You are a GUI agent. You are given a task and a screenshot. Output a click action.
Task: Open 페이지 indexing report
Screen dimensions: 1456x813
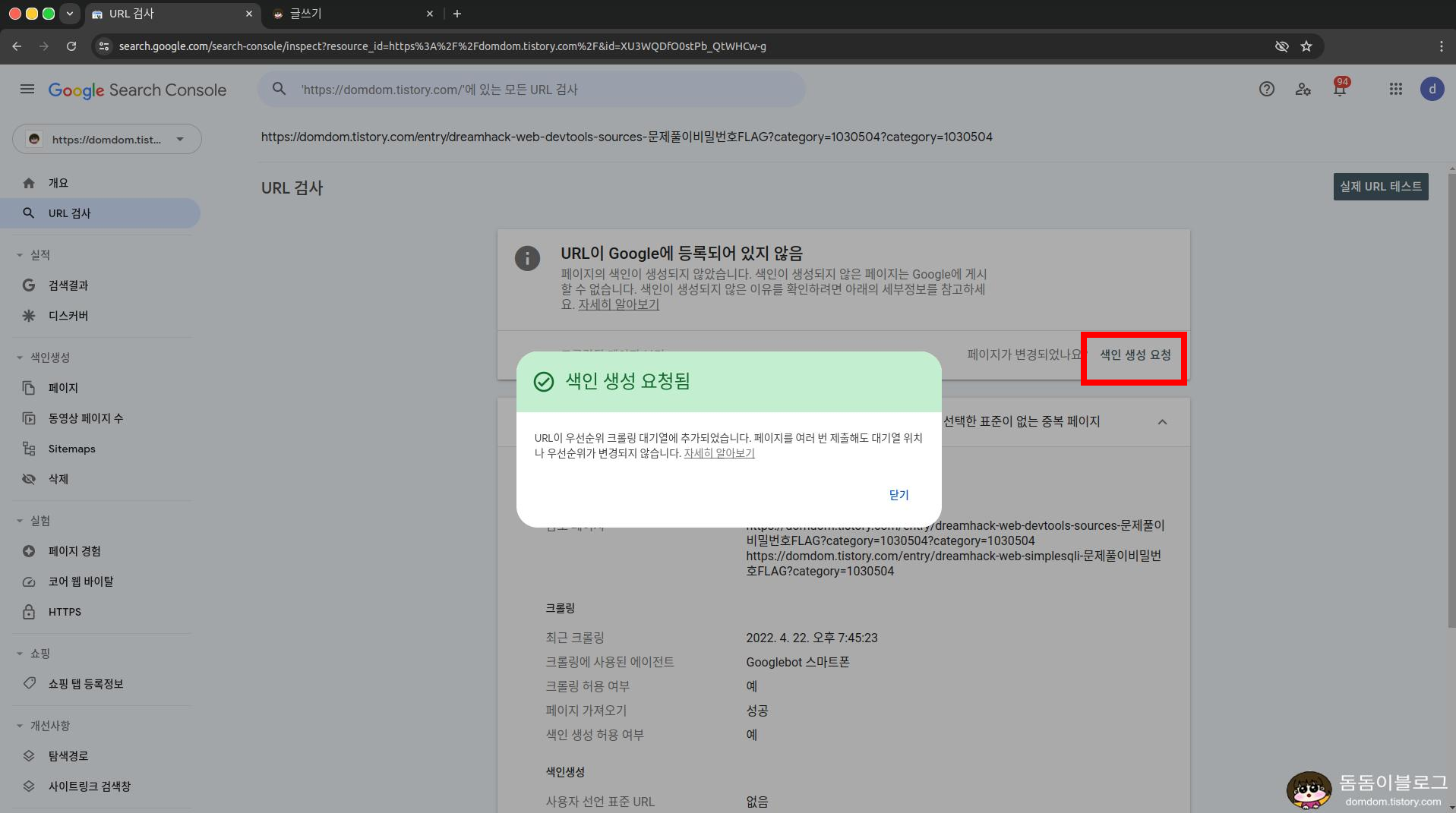click(100, 388)
